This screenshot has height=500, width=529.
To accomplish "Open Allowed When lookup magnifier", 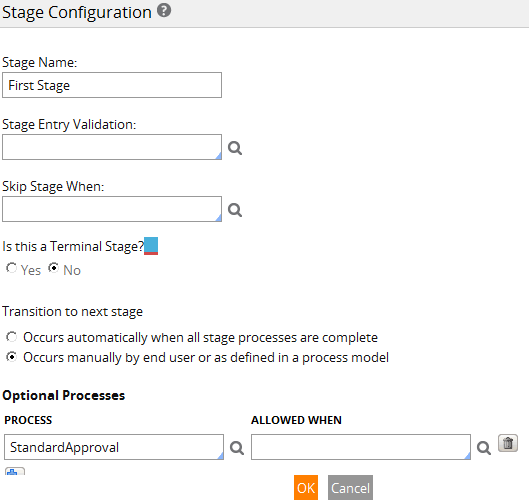I will point(484,448).
